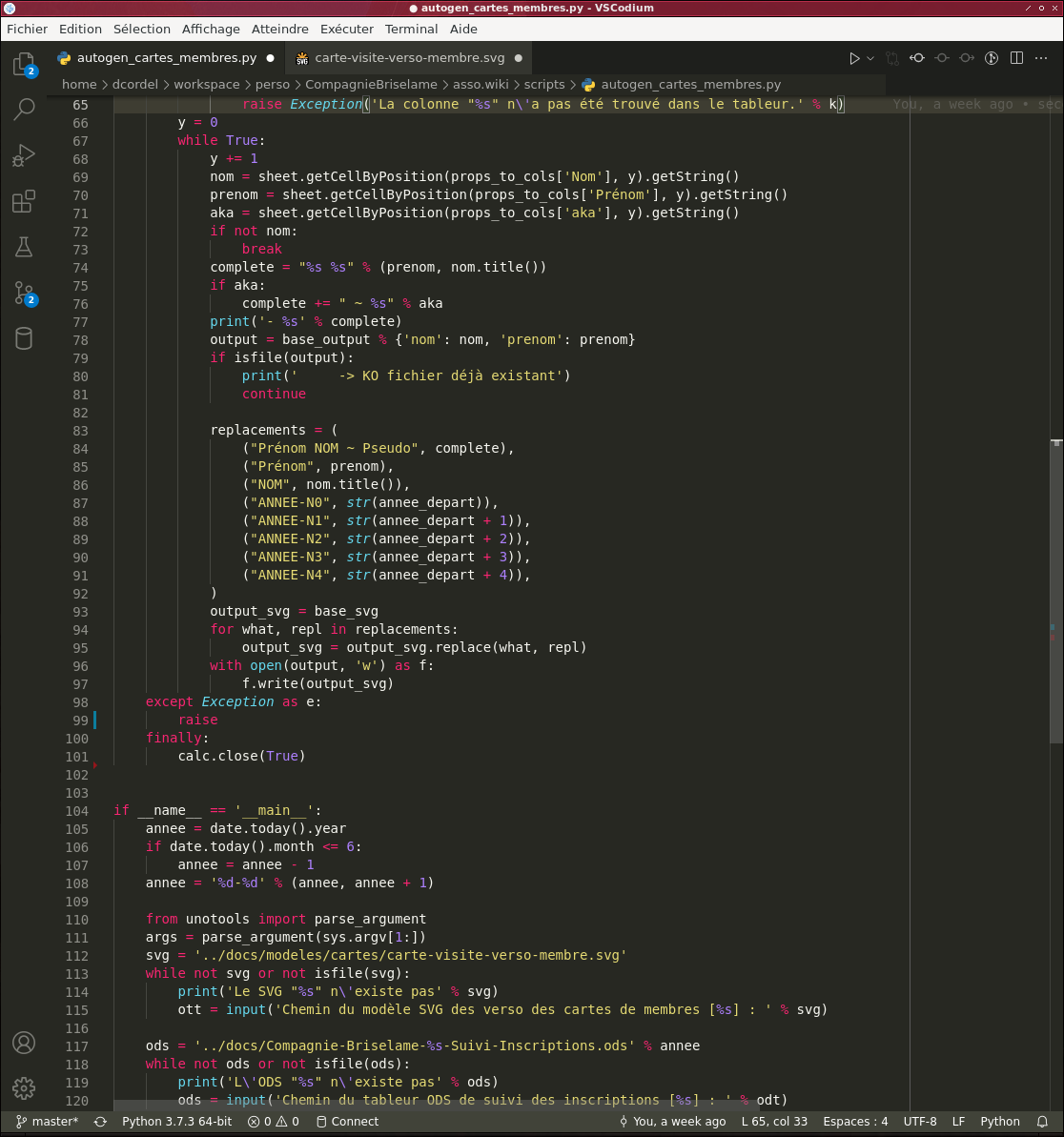Click line number 104 in gutter

coord(77,811)
